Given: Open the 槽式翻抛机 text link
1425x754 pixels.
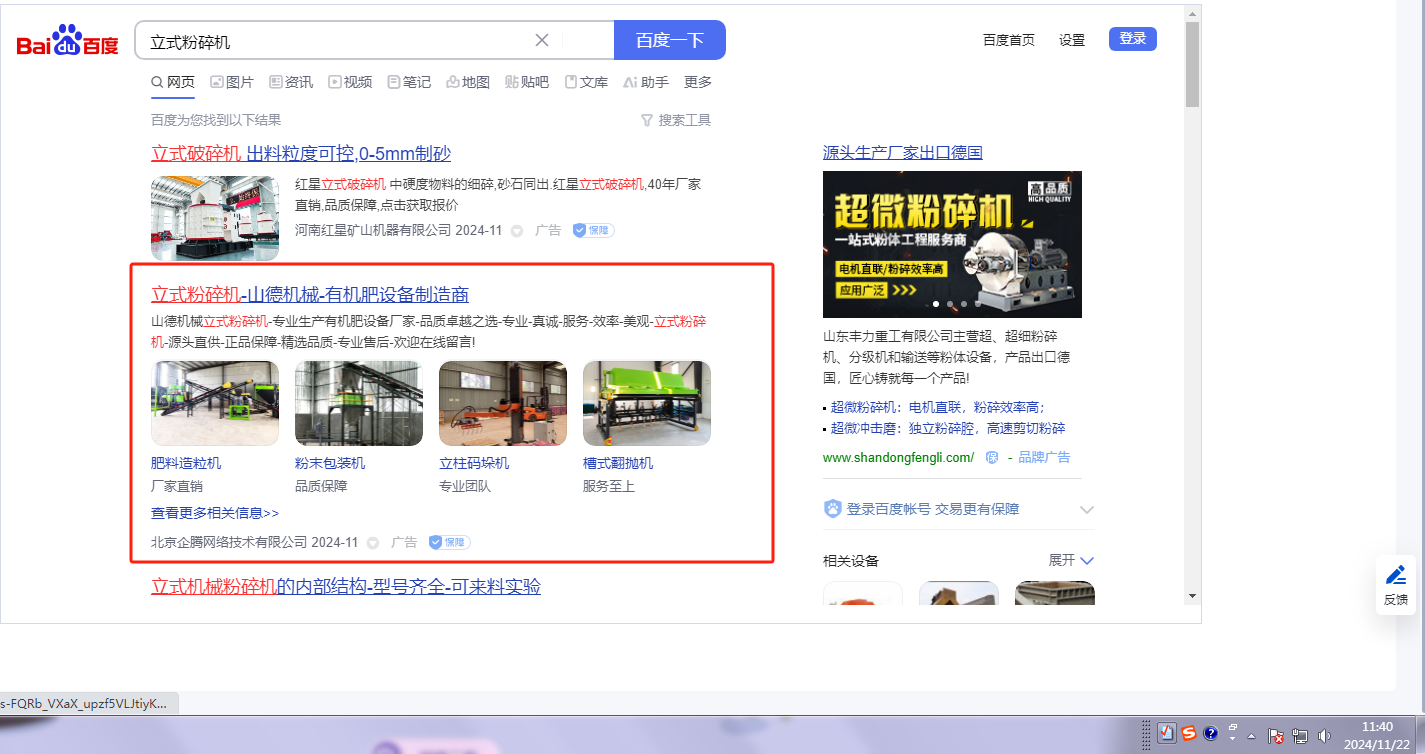Looking at the screenshot, I should (x=618, y=463).
